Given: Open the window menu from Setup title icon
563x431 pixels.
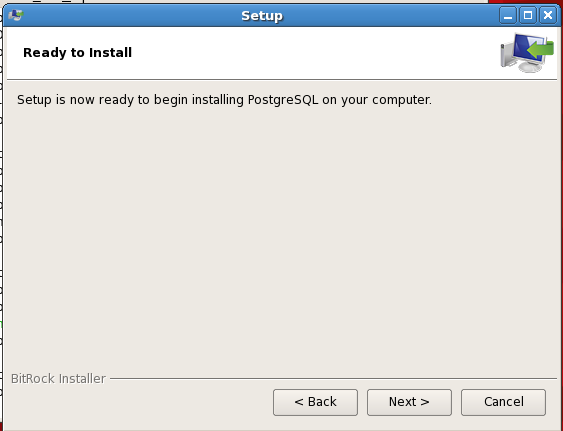Looking at the screenshot, I should coord(16,15).
